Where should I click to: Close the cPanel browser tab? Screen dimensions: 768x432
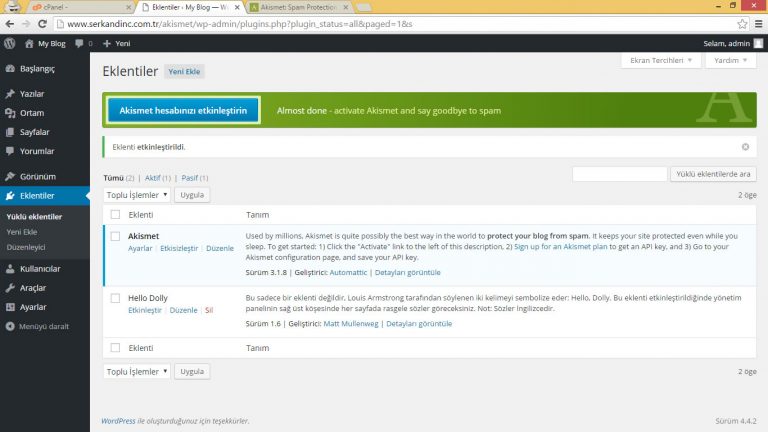[128, 7]
